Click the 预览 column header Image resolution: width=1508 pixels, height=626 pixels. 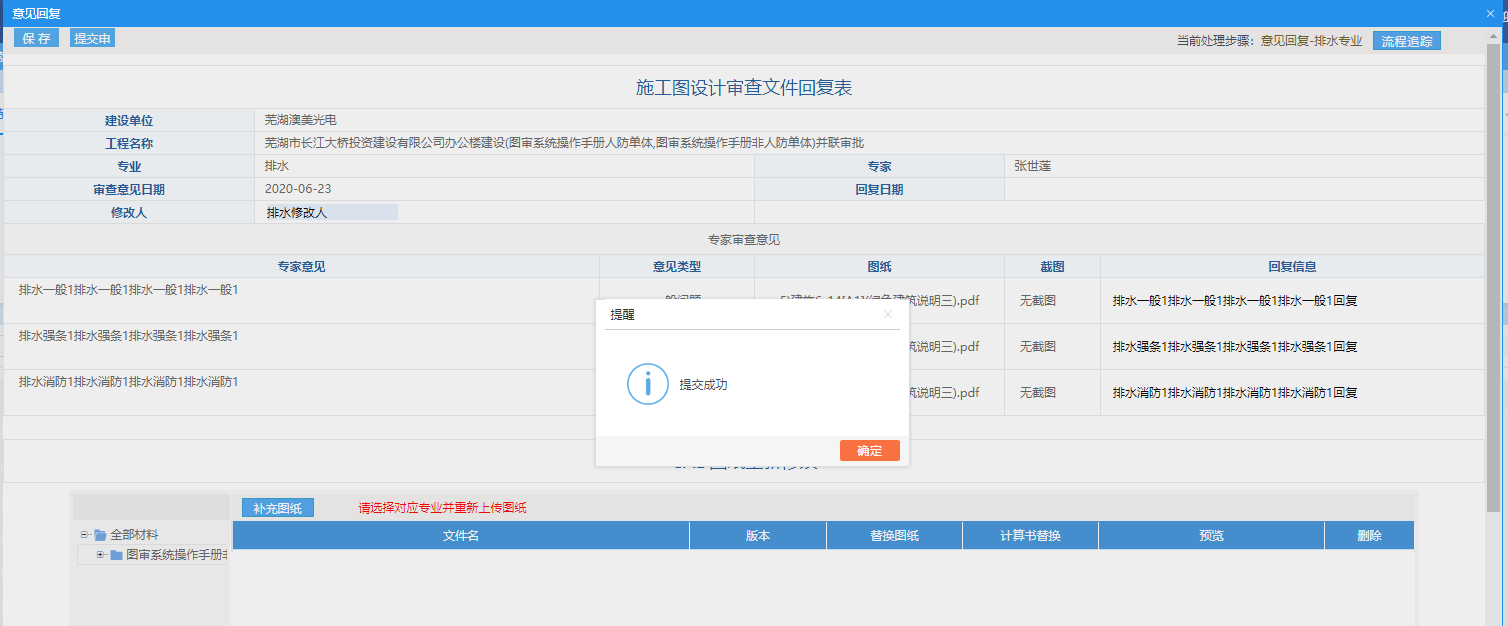1211,536
